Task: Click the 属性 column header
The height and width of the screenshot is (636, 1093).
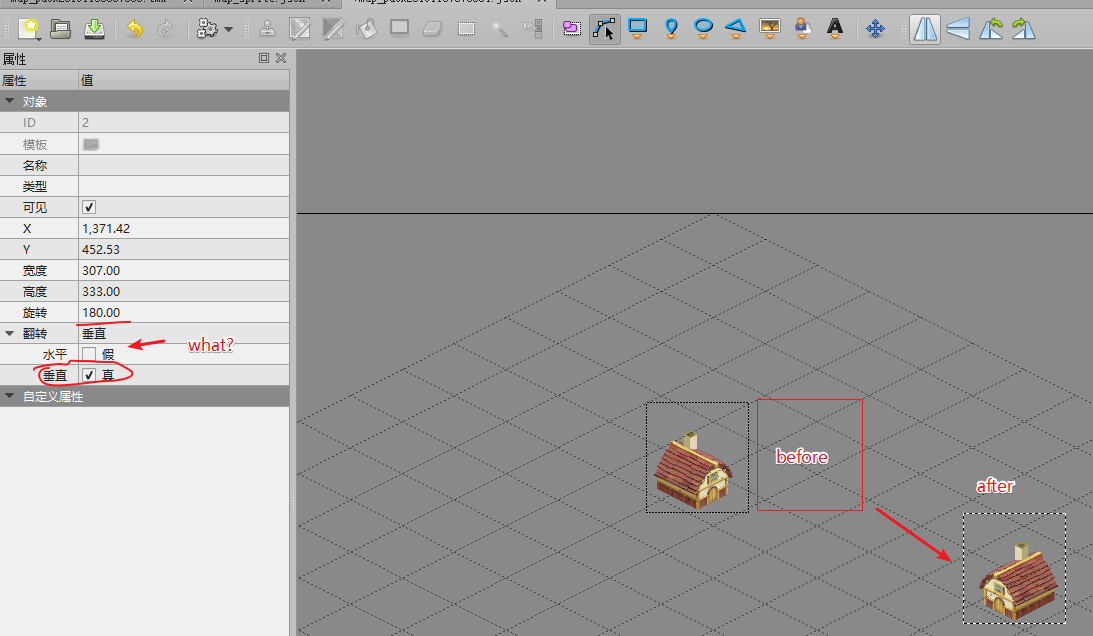Action: pos(39,80)
